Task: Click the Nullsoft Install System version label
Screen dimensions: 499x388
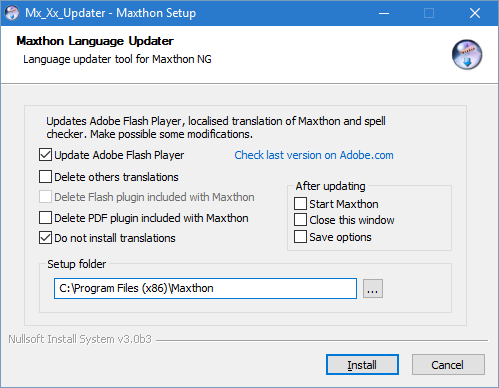Action: [80, 339]
